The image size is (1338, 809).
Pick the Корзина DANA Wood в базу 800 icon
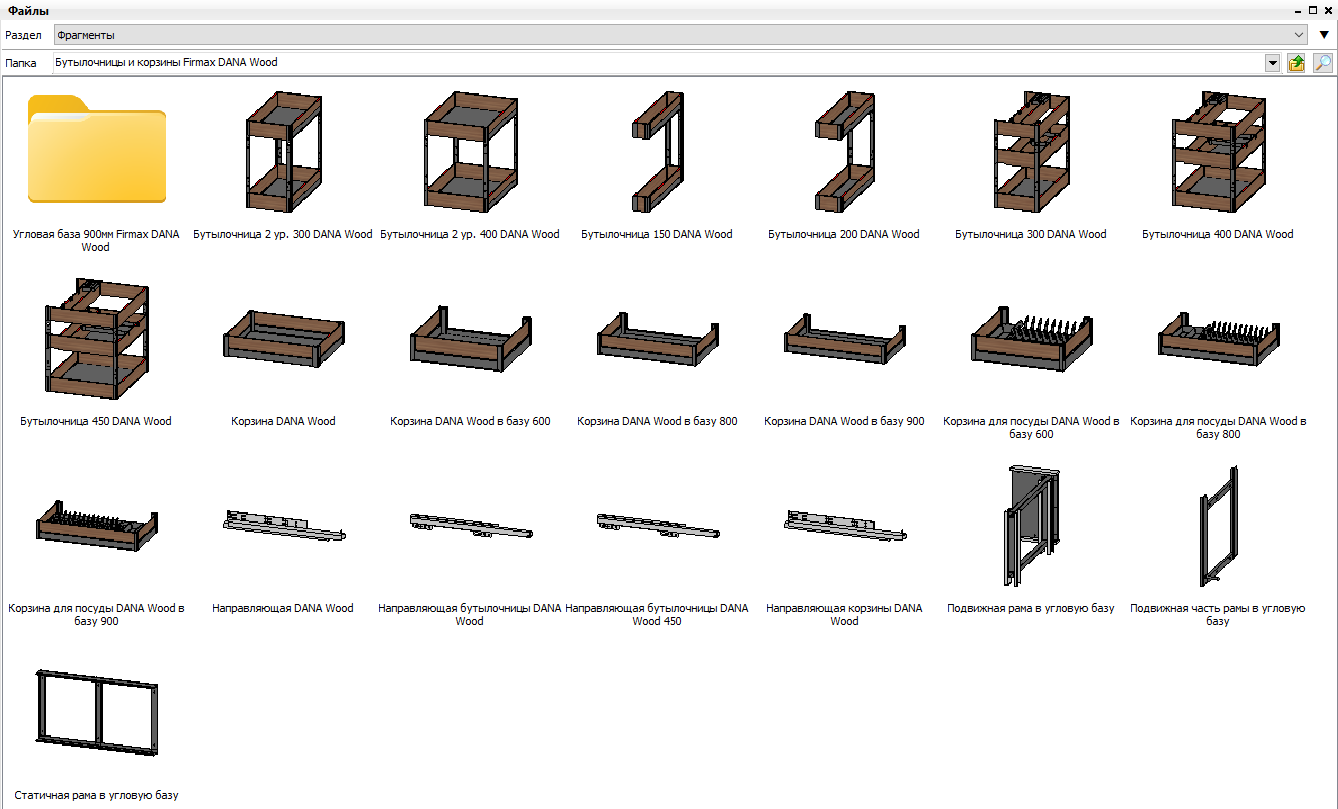tap(658, 339)
